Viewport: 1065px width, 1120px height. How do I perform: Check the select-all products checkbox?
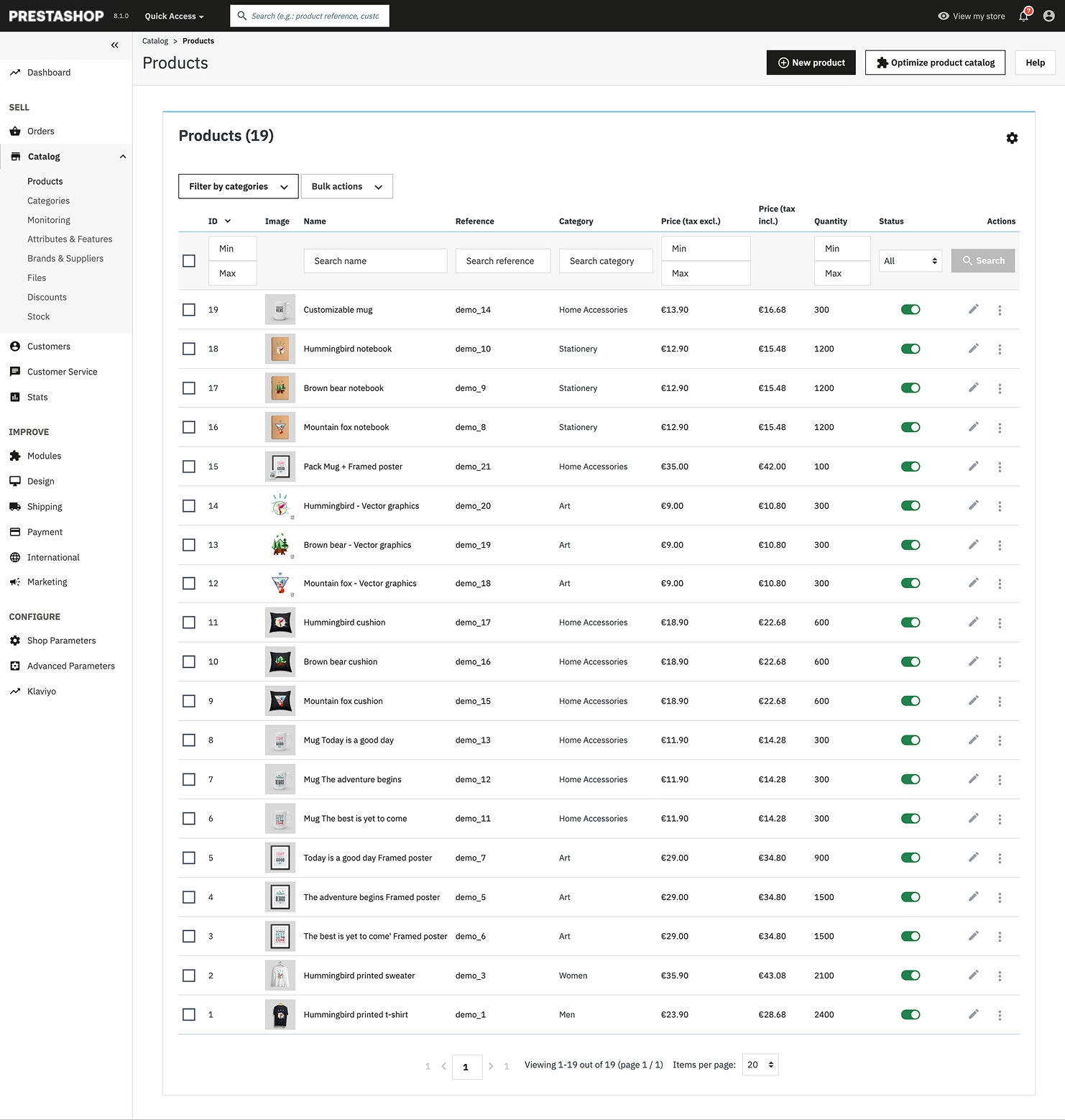(x=189, y=261)
